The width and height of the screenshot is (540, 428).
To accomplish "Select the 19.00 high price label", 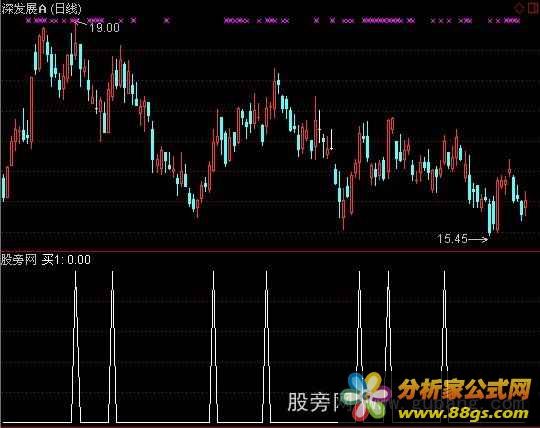I will tap(104, 28).
